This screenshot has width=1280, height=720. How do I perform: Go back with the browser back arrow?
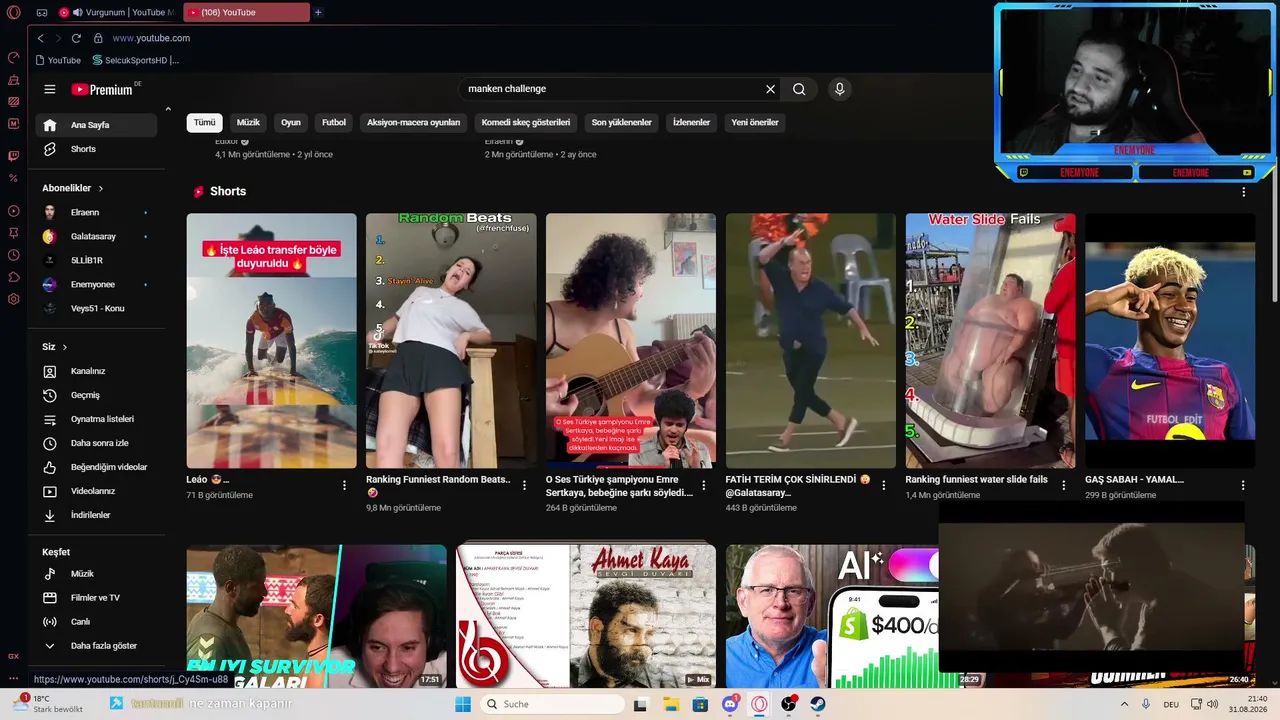[40, 38]
